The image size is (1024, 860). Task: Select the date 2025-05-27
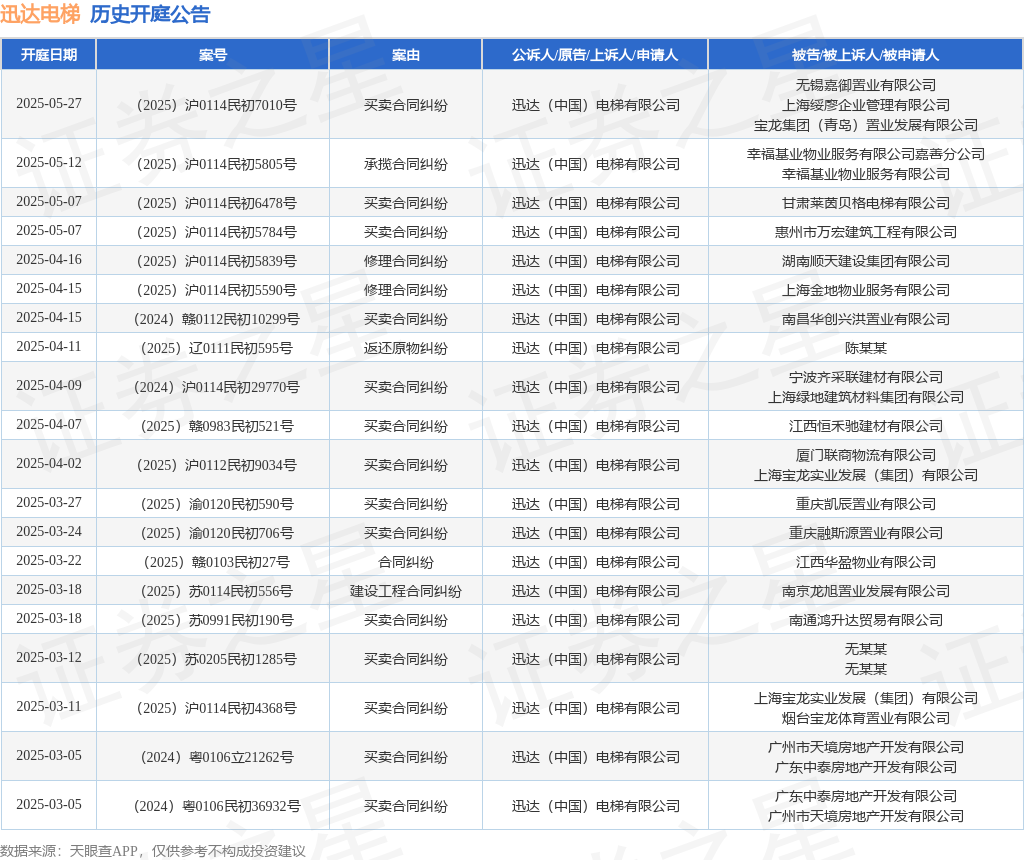[49, 104]
